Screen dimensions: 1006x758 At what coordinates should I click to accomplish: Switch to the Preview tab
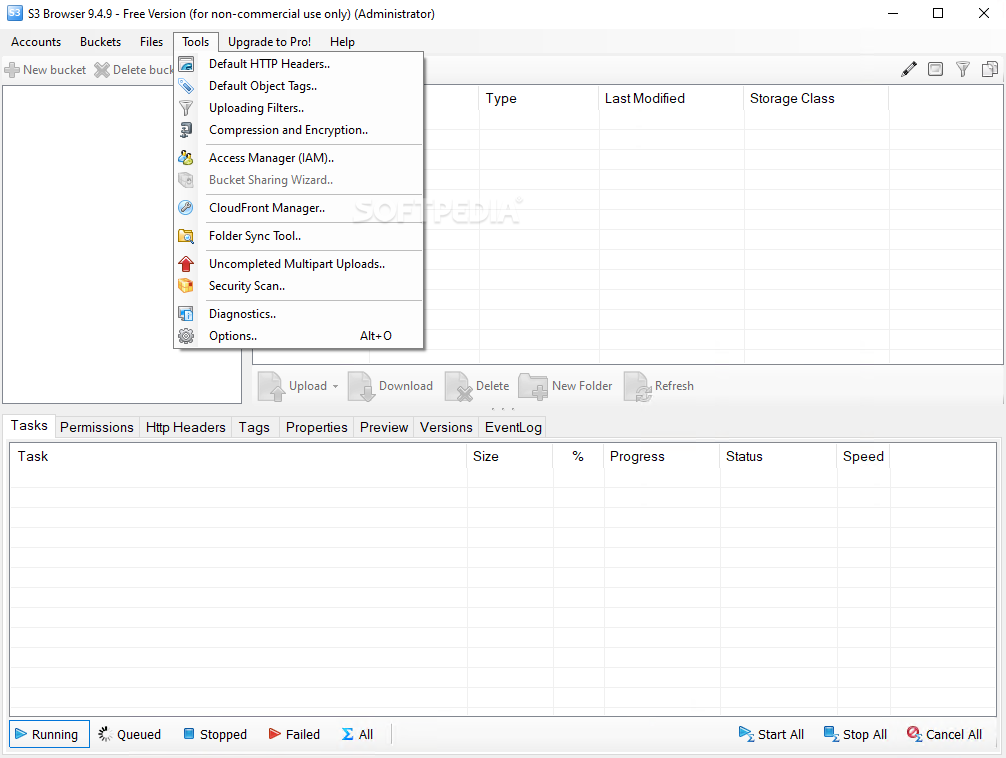pyautogui.click(x=384, y=427)
